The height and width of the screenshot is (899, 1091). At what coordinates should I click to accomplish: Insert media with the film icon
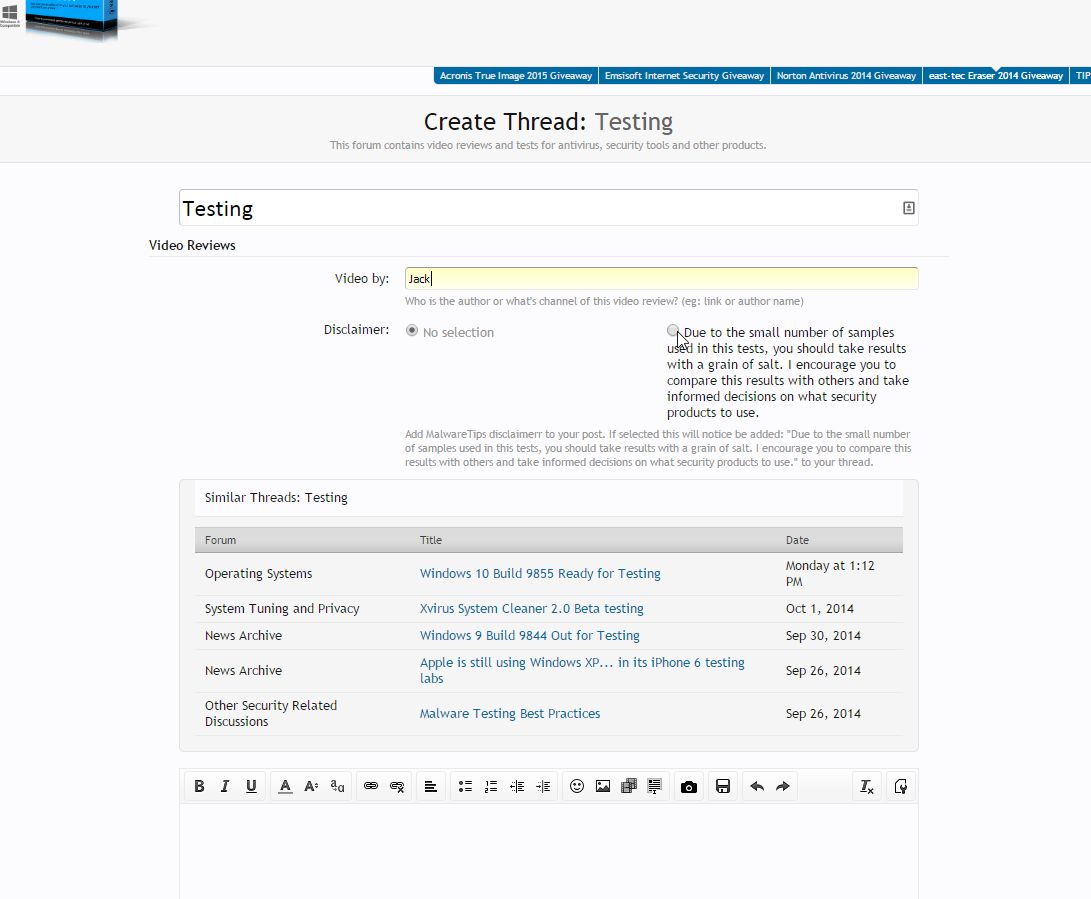point(629,786)
